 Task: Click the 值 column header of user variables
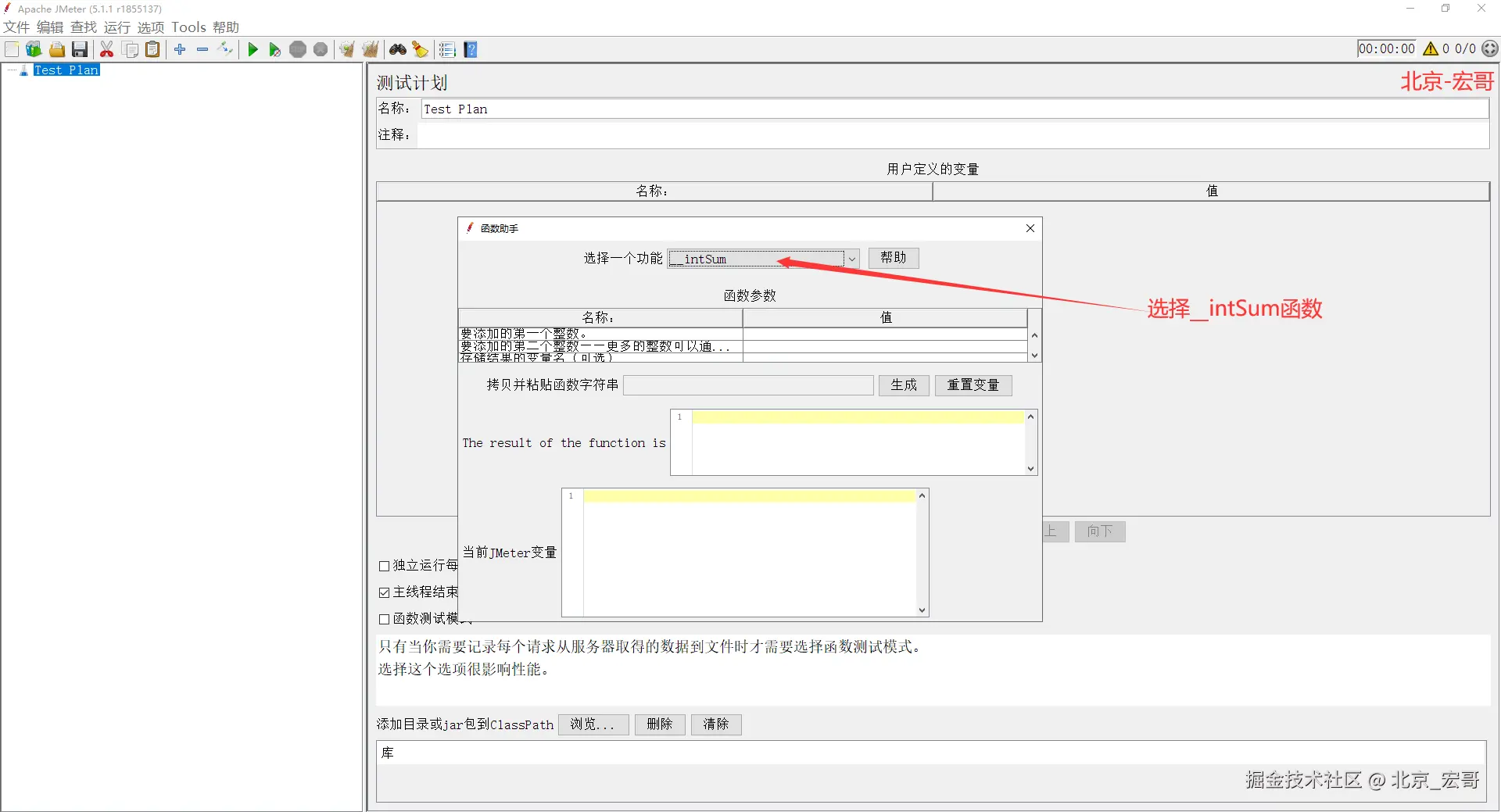pyautogui.click(x=1211, y=191)
